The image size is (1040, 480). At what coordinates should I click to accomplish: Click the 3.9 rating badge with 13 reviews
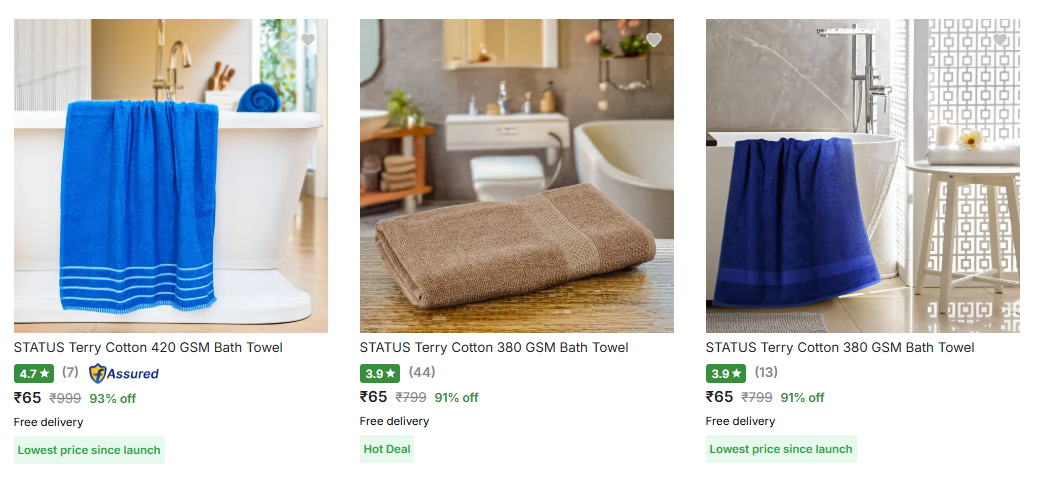(726, 373)
